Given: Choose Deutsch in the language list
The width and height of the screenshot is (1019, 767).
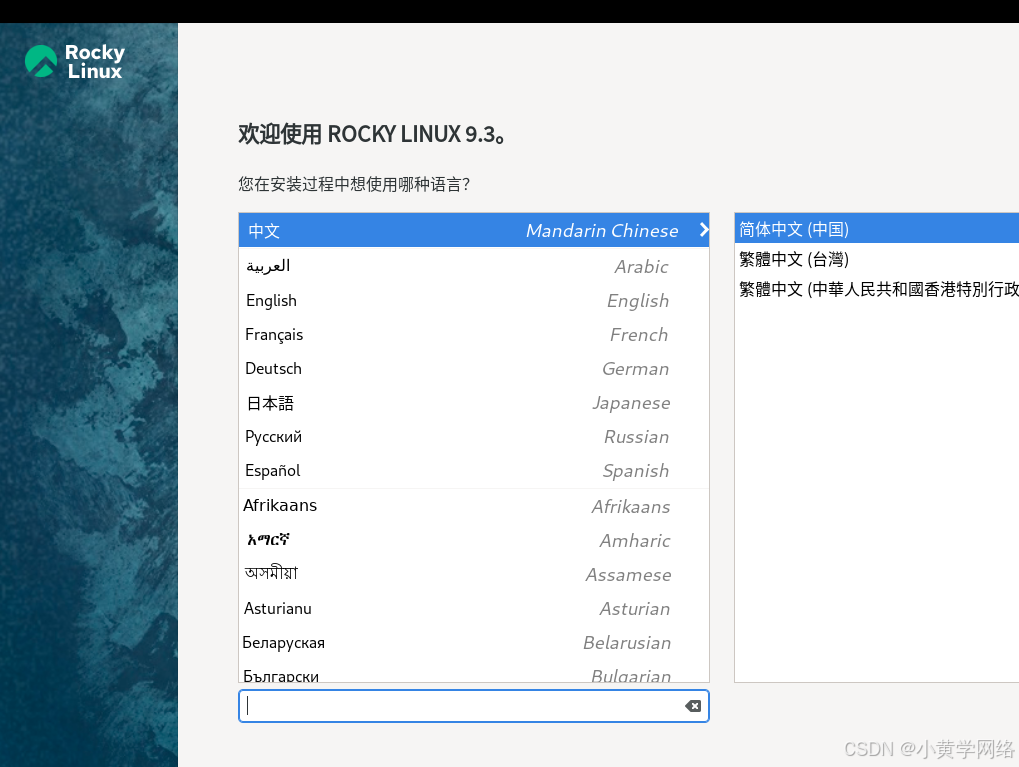Looking at the screenshot, I should pyautogui.click(x=474, y=369).
